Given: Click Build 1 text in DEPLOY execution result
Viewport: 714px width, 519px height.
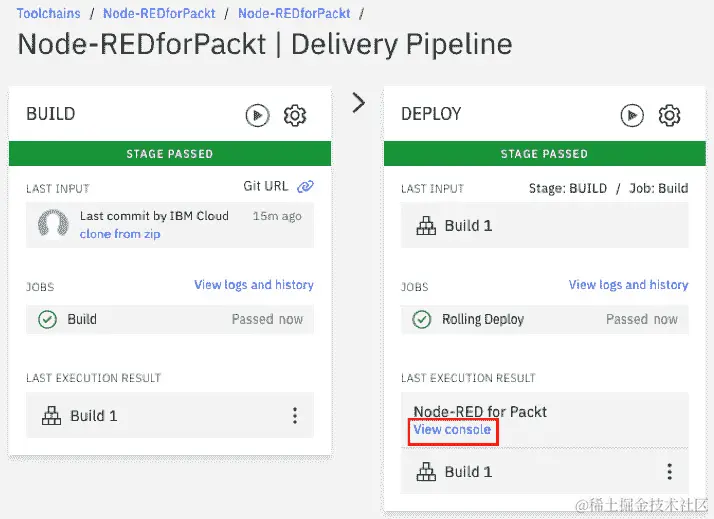Looking at the screenshot, I should tap(469, 472).
